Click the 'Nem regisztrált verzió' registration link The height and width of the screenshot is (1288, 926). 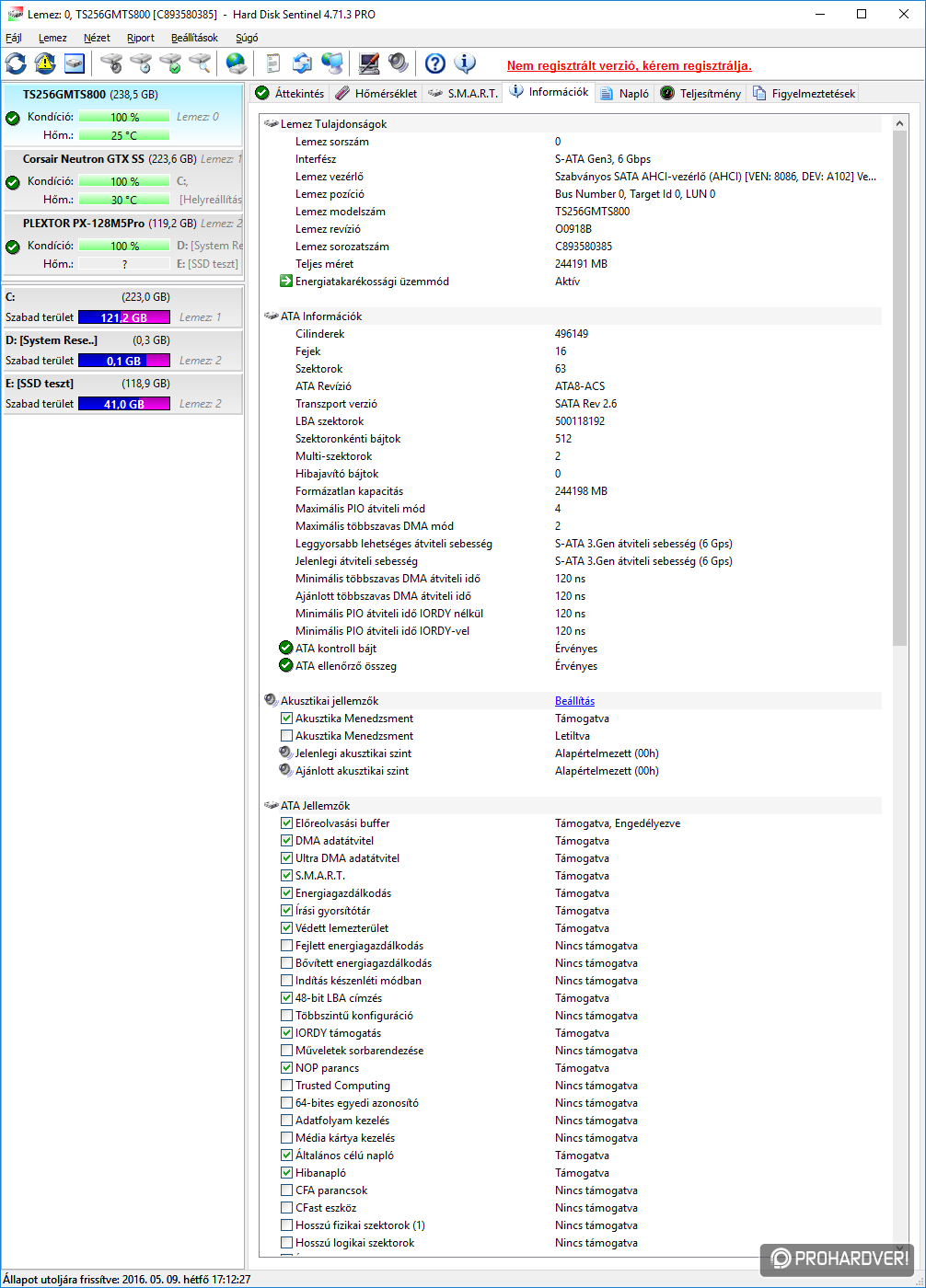click(630, 65)
